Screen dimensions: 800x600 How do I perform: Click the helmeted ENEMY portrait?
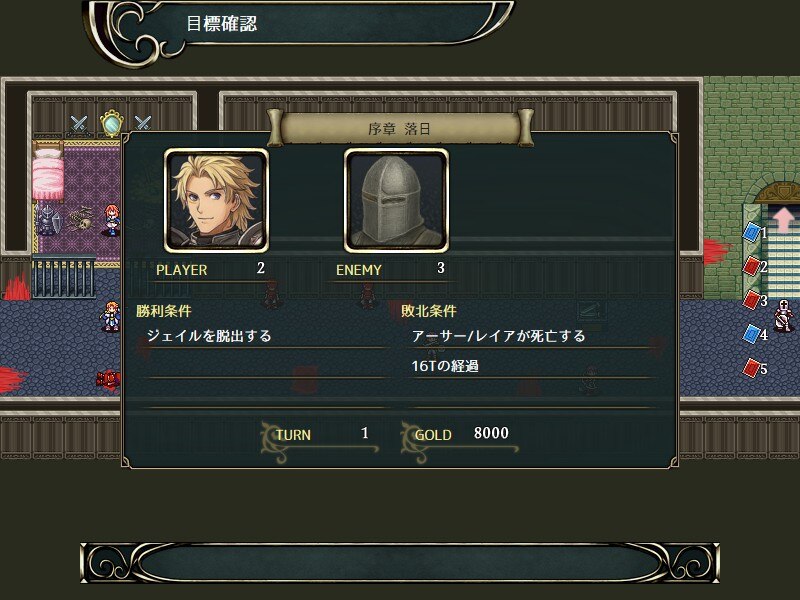(396, 201)
